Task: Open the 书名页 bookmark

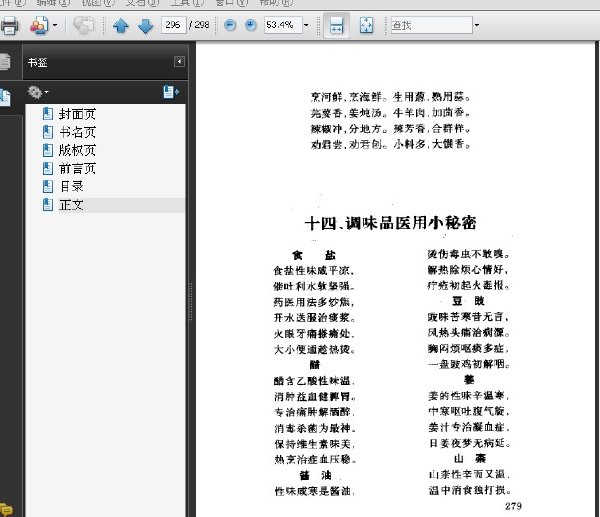Action: coord(77,132)
